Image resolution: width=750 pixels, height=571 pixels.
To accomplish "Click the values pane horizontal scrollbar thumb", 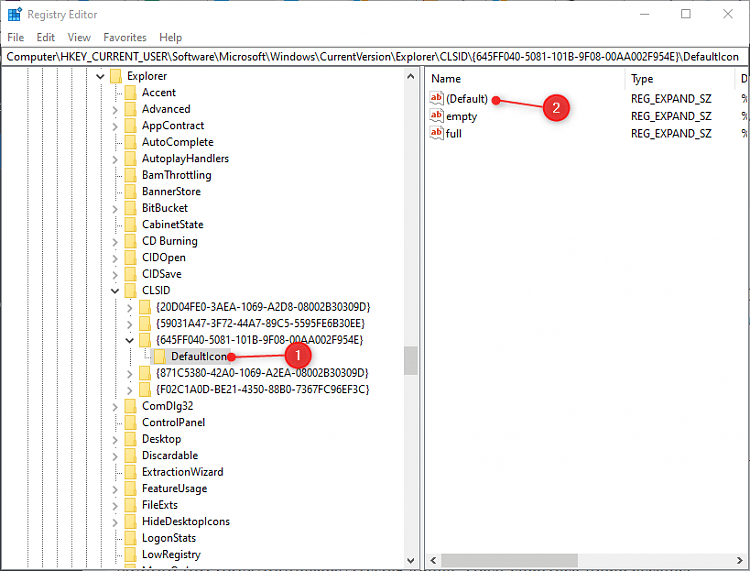I will (x=509, y=560).
